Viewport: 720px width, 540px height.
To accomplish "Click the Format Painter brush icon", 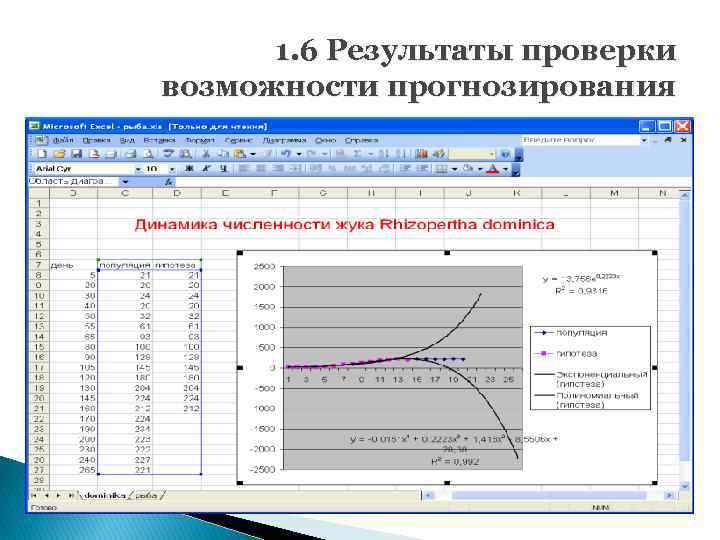I will 268,154.
